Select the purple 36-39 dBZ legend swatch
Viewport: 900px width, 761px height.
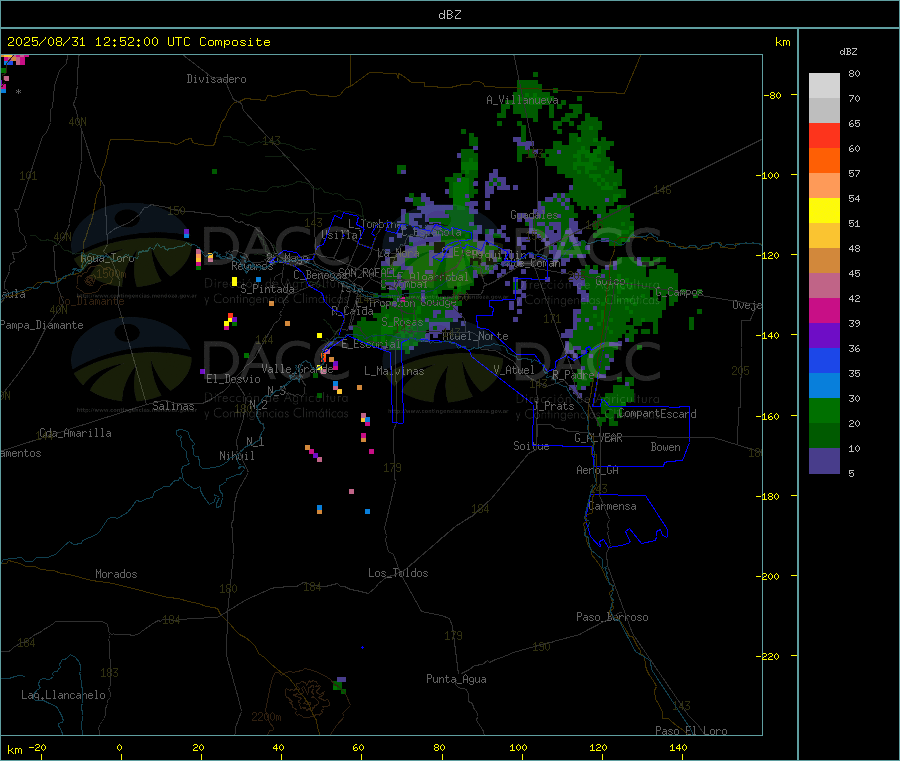824,336
